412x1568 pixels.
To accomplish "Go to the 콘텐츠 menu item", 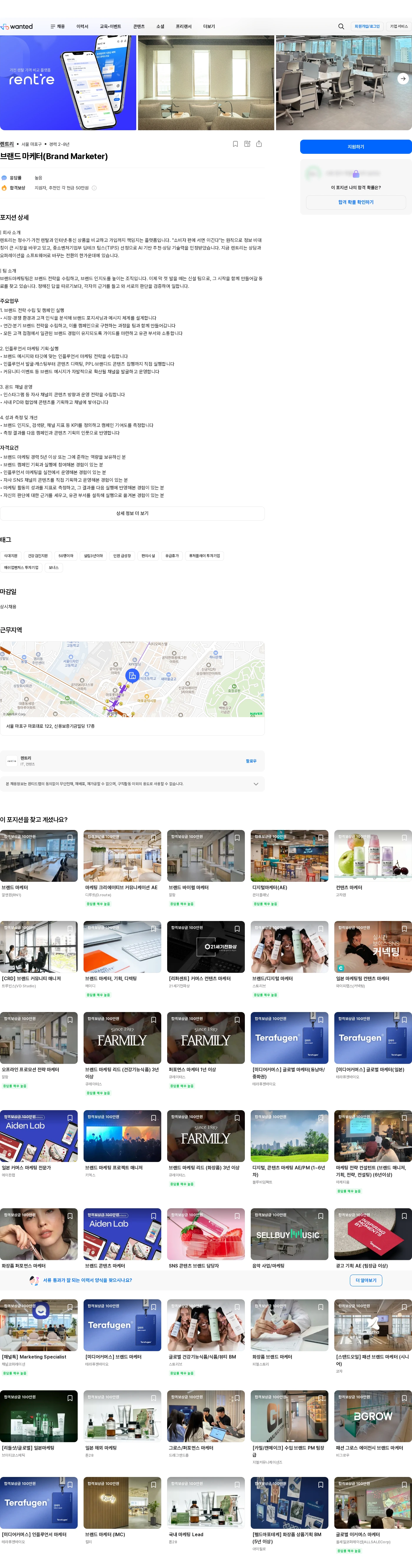I will point(139,26).
